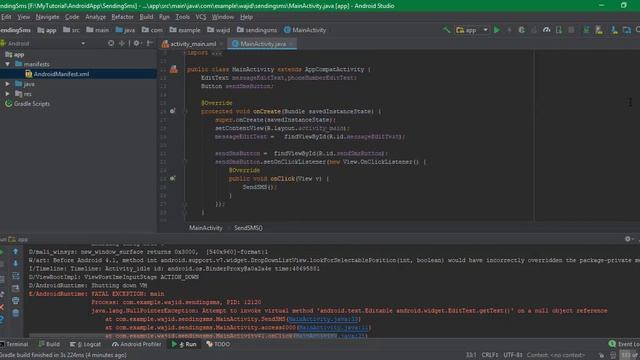The width and height of the screenshot is (640, 360).
Task: Open the VCS menu
Action: coord(201,17)
